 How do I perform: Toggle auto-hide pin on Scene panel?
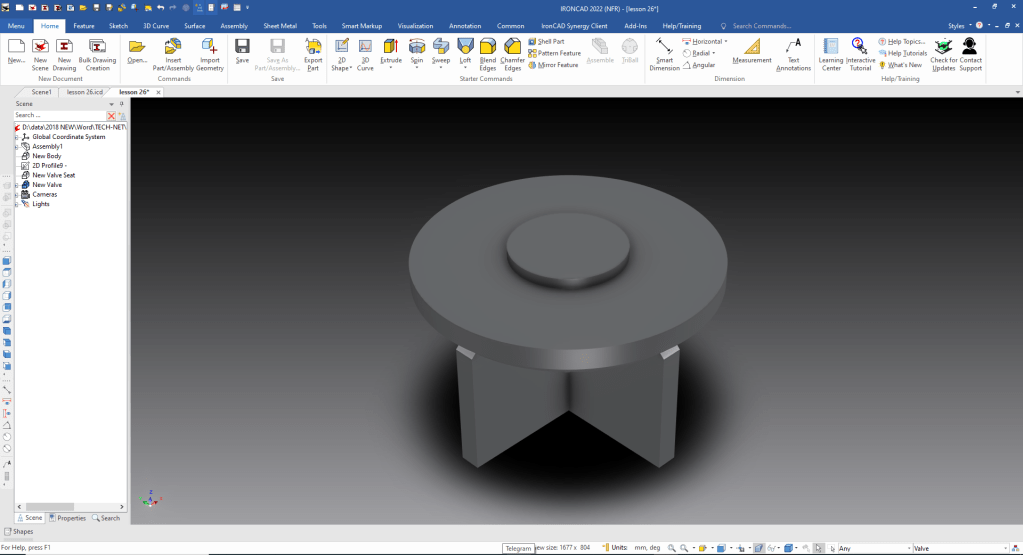click(122, 103)
